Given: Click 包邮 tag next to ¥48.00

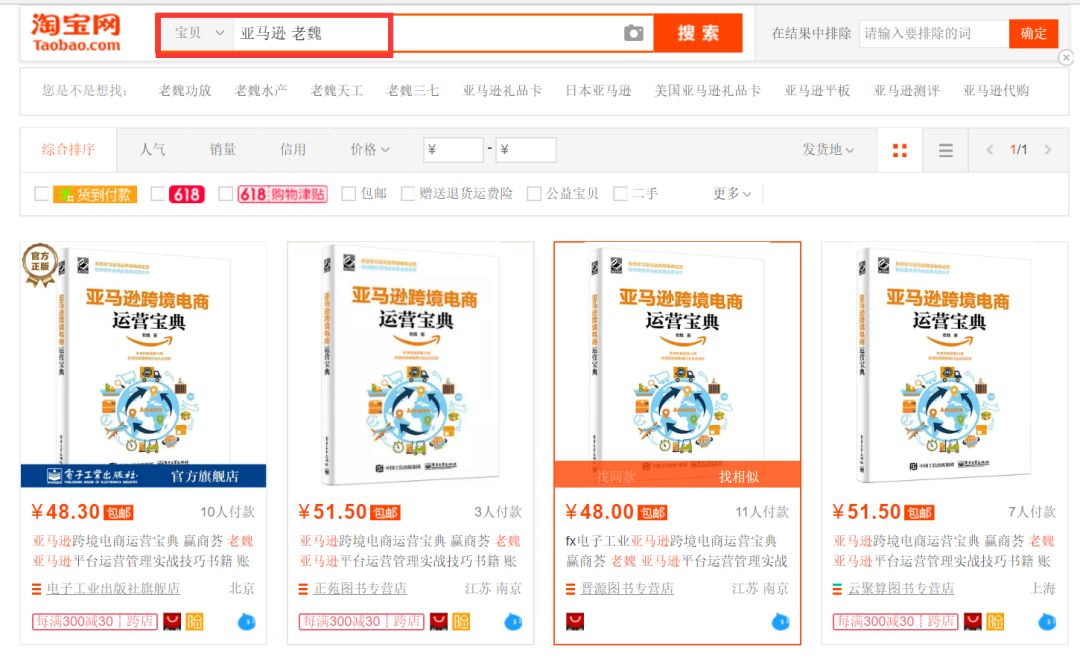Looking at the screenshot, I should [652, 513].
